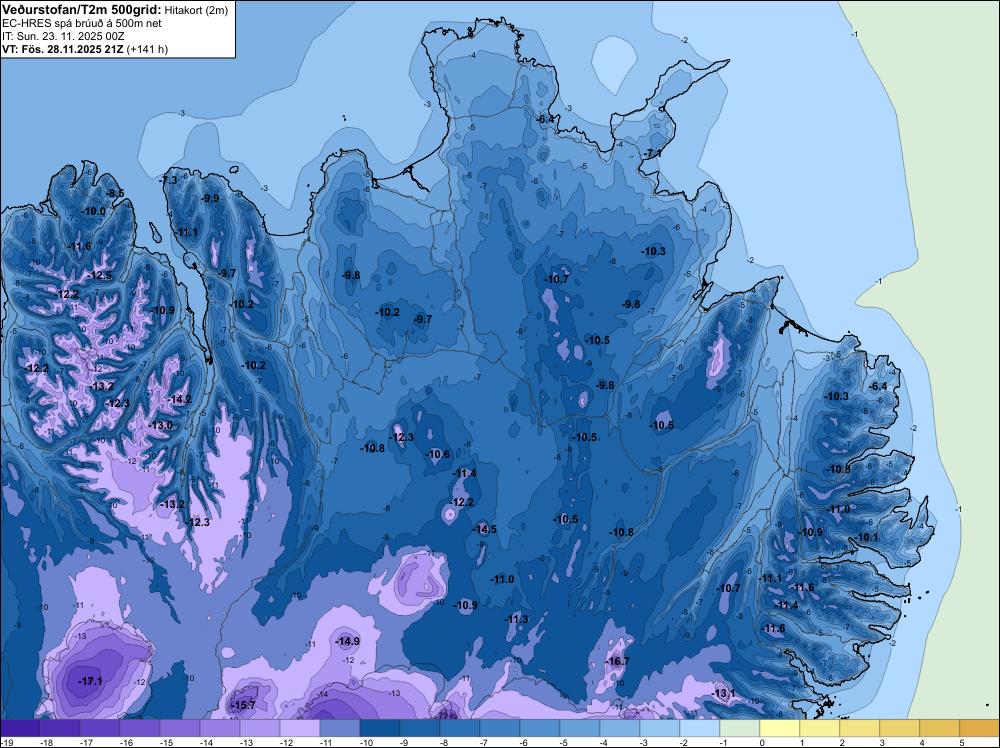Click the -11.3 temperature label
This screenshot has width=1000, height=748.
pos(517,619)
